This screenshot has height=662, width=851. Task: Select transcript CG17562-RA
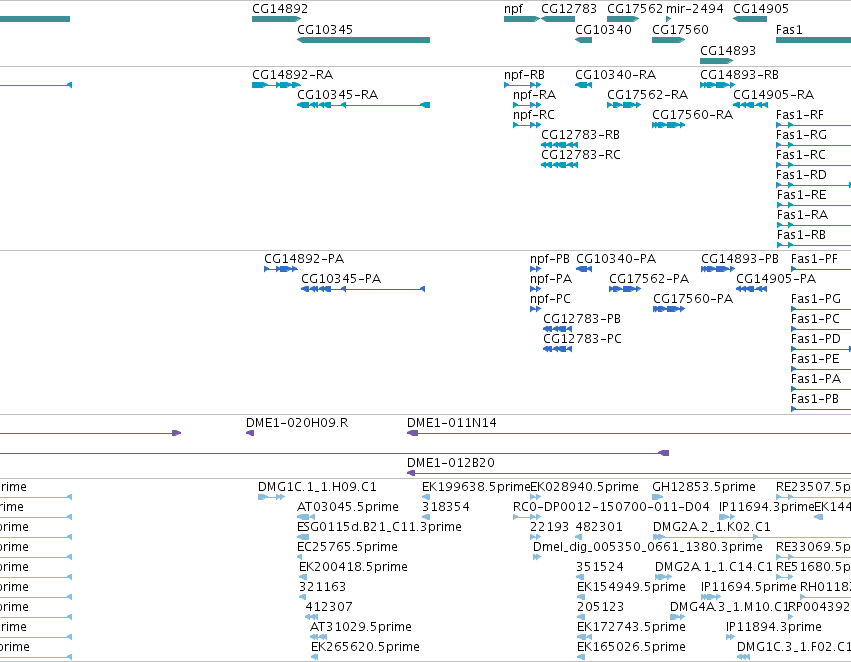(624, 105)
